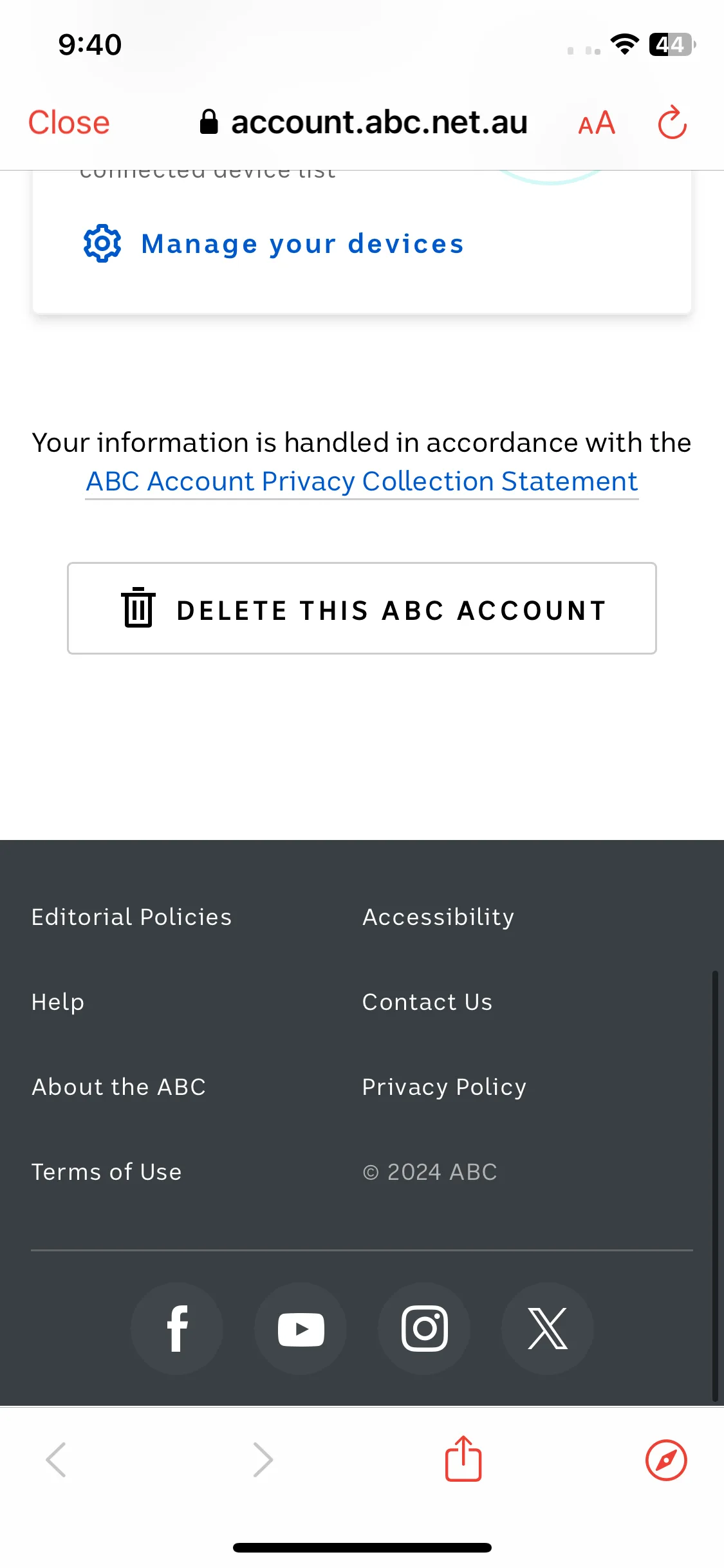Open in Safari via compass icon
This screenshot has height=1568, width=724.
(x=666, y=1460)
